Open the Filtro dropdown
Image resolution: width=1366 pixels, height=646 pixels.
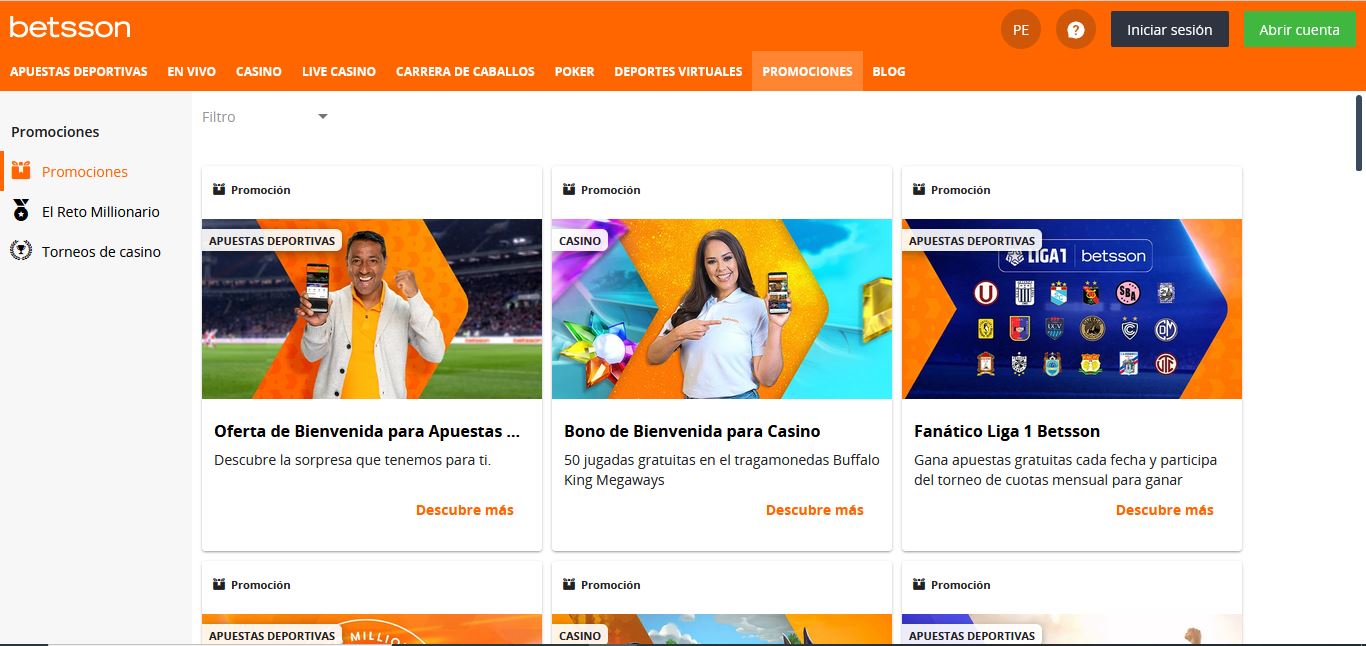pyautogui.click(x=265, y=117)
